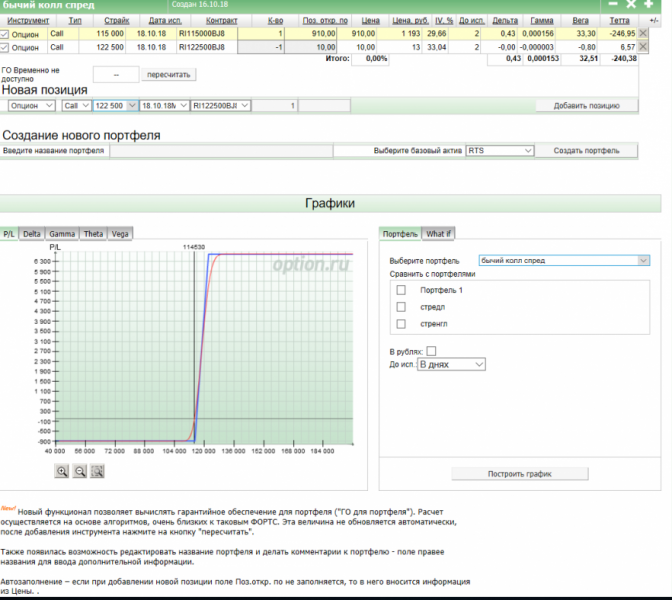This screenshot has width=672, height=600.
Task: Expand the "До исп." days dropdown
Action: point(451,365)
